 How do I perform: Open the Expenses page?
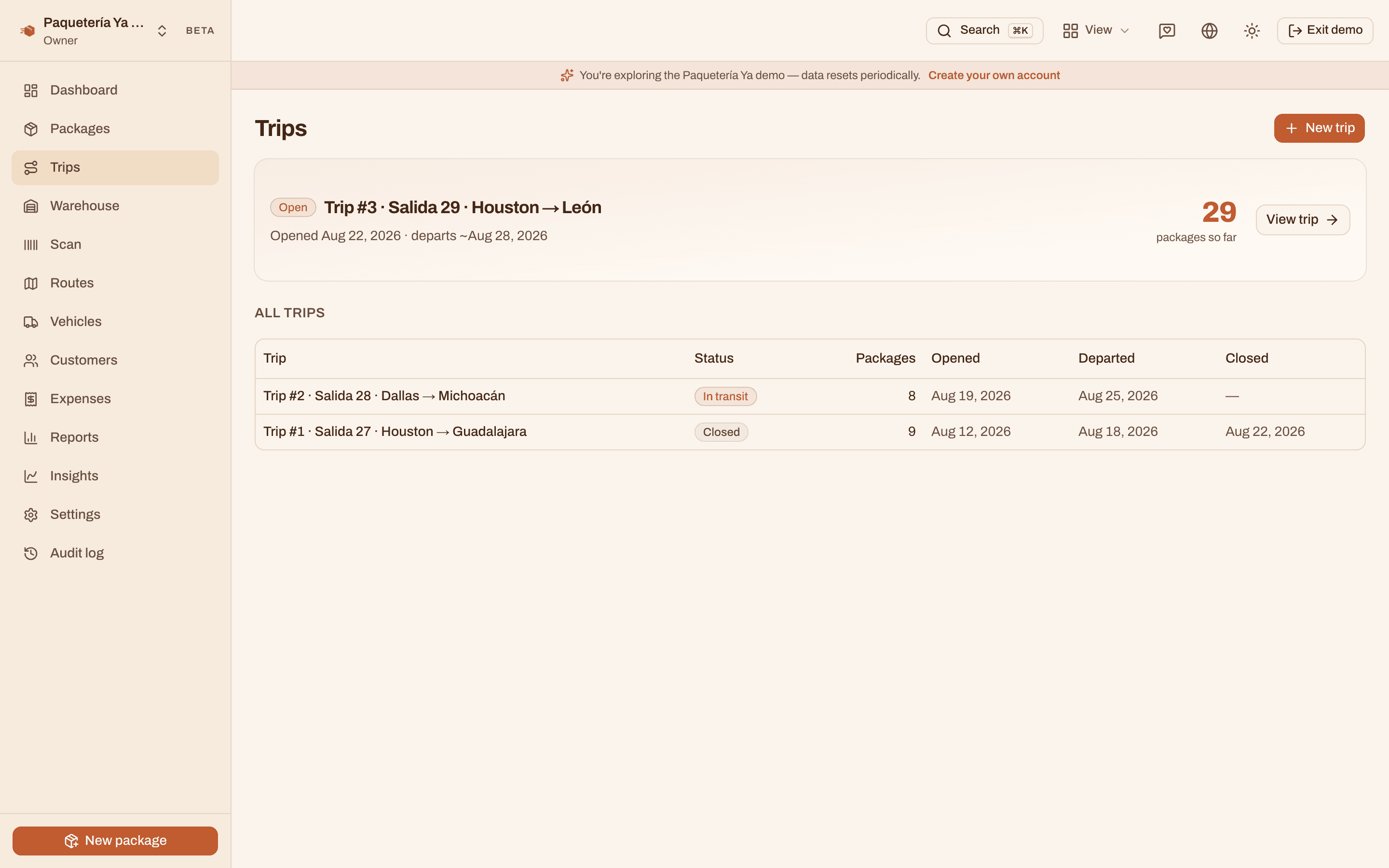[x=115, y=399]
